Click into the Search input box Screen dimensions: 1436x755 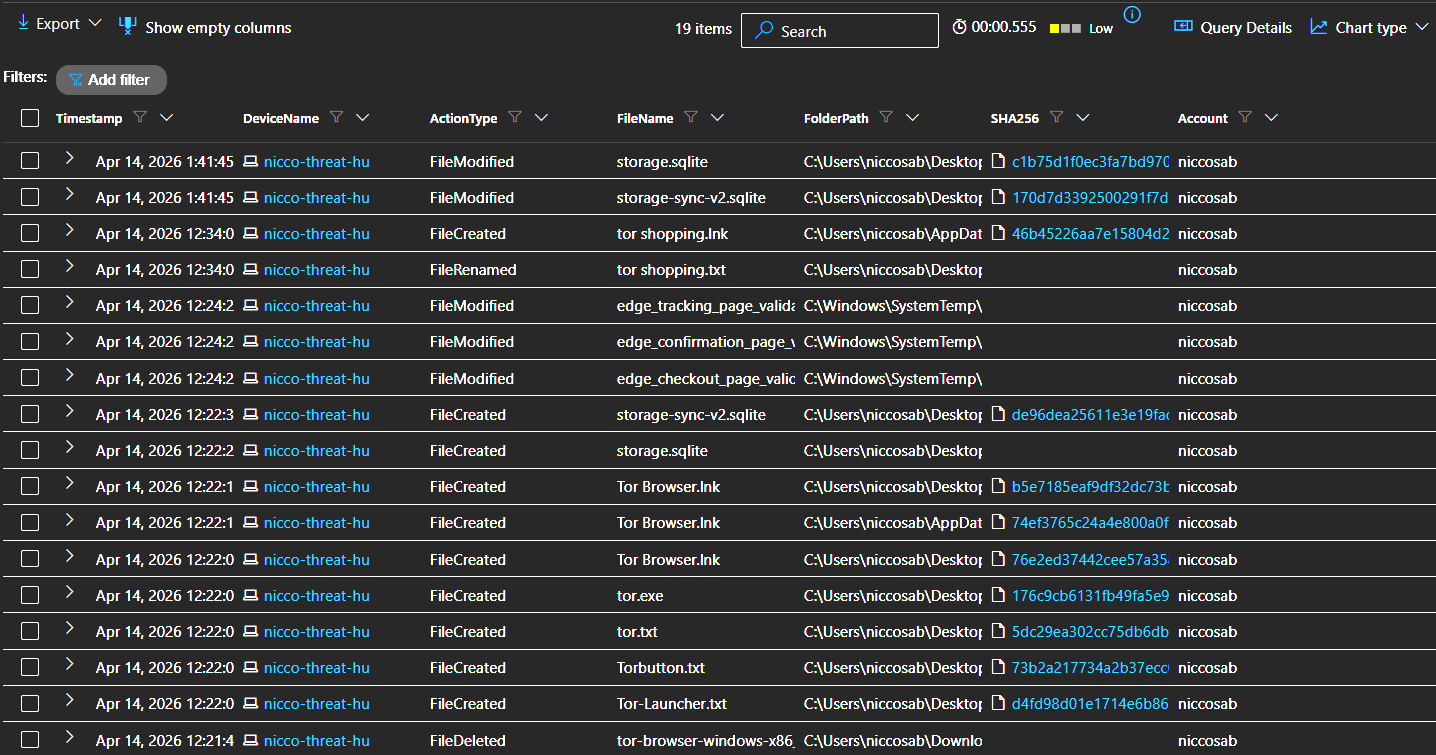click(850, 31)
